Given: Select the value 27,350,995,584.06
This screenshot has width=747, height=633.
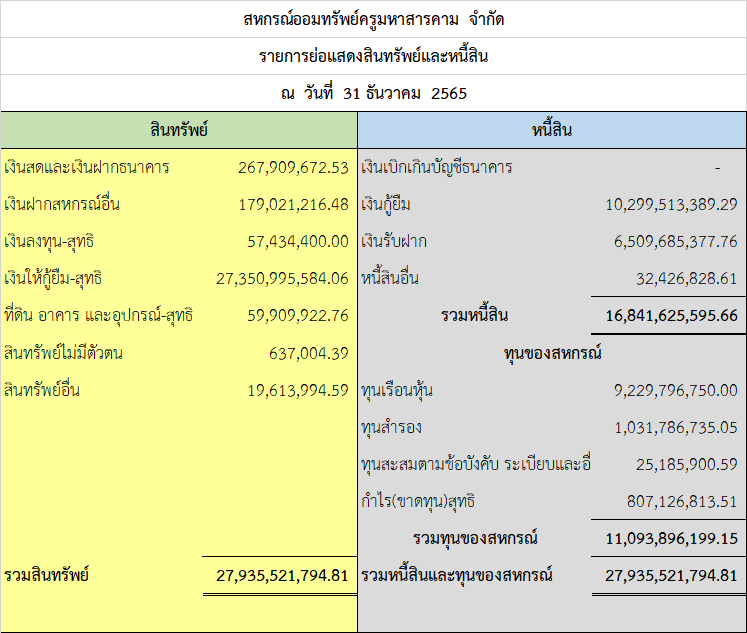Looking at the screenshot, I should (283, 279).
